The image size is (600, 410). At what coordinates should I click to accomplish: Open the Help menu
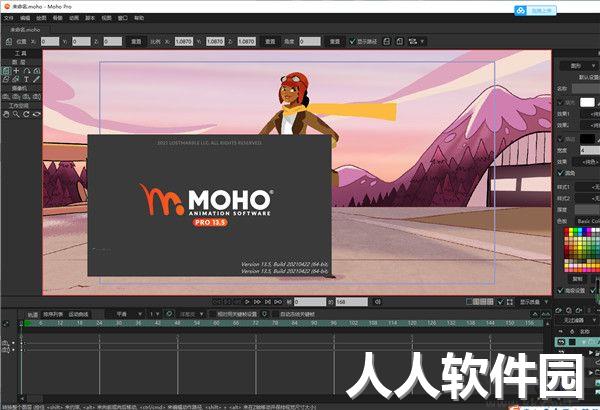pyautogui.click(x=139, y=18)
